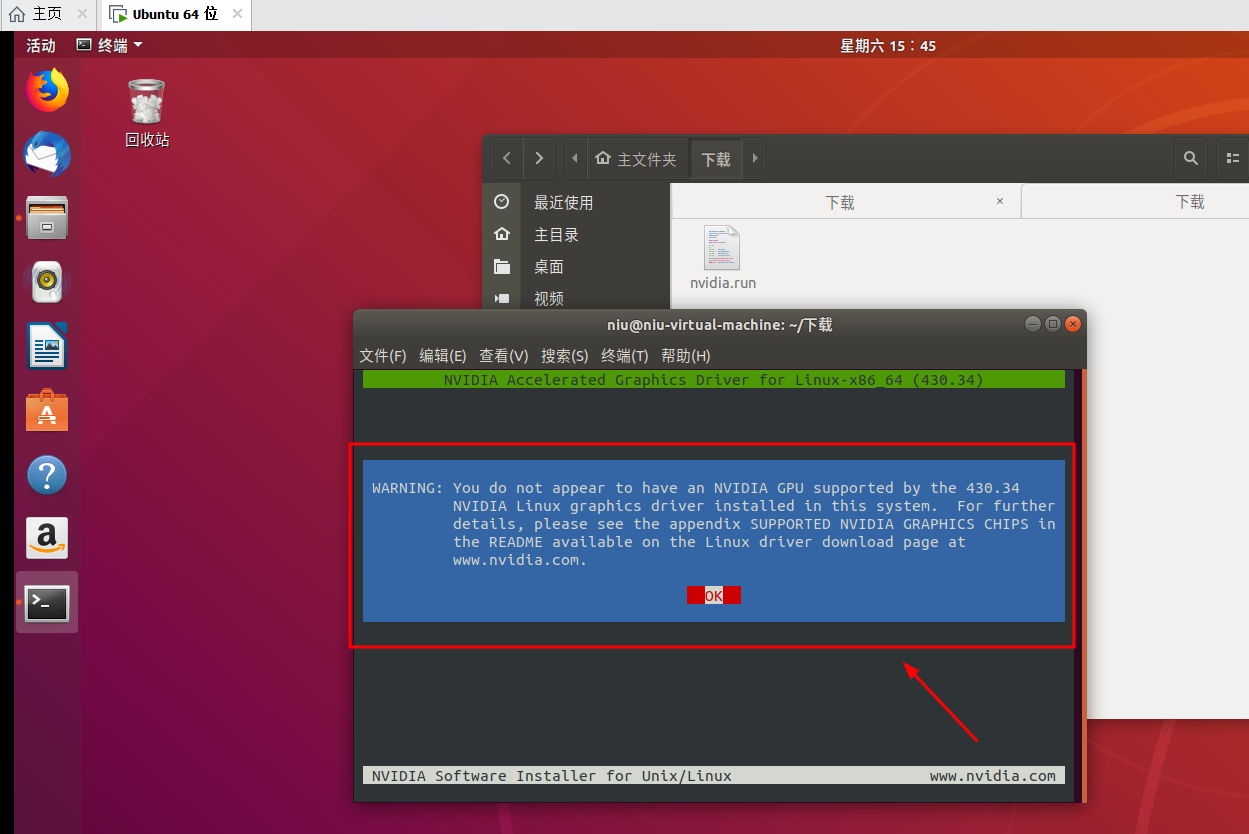1249x834 pixels.
Task: Click the terminal title bar text
Action: [x=720, y=325]
